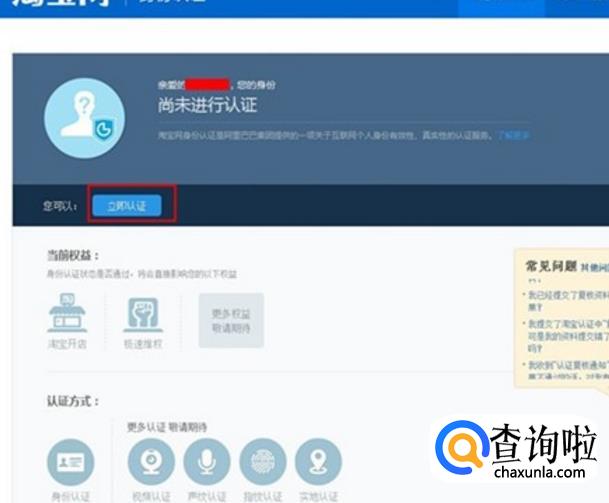Click the 视频认证 caption text
The image size is (609, 503).
tap(151, 496)
